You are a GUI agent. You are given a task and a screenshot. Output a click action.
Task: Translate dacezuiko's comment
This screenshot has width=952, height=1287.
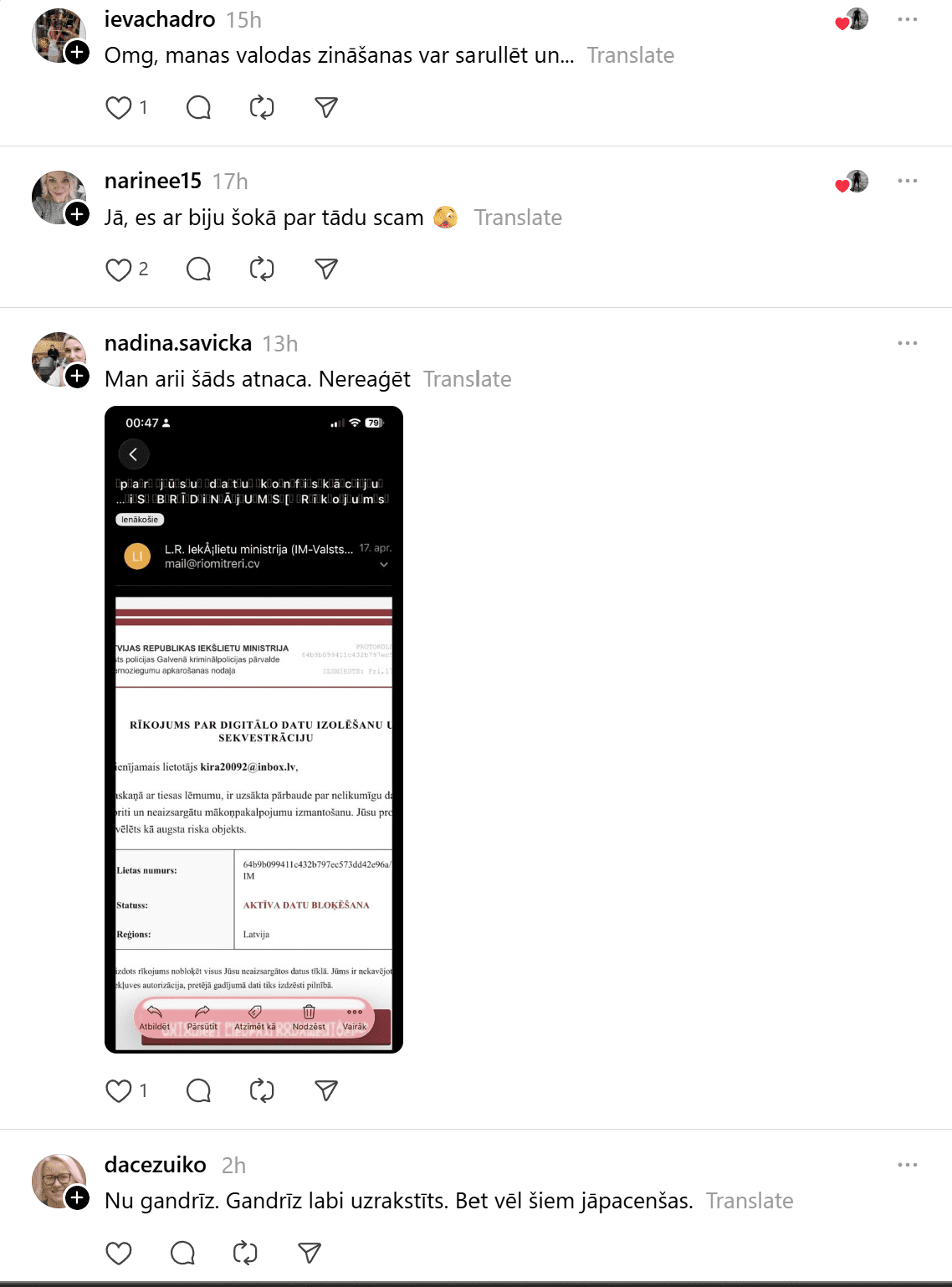tap(750, 1201)
